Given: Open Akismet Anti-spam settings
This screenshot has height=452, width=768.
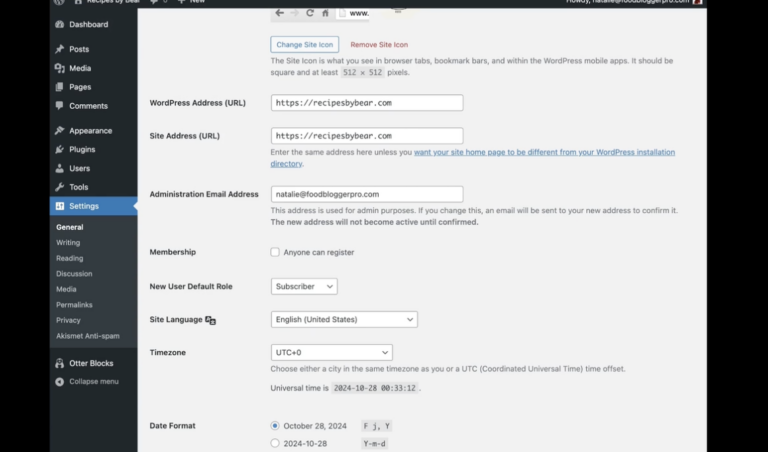Looking at the screenshot, I should (88, 336).
